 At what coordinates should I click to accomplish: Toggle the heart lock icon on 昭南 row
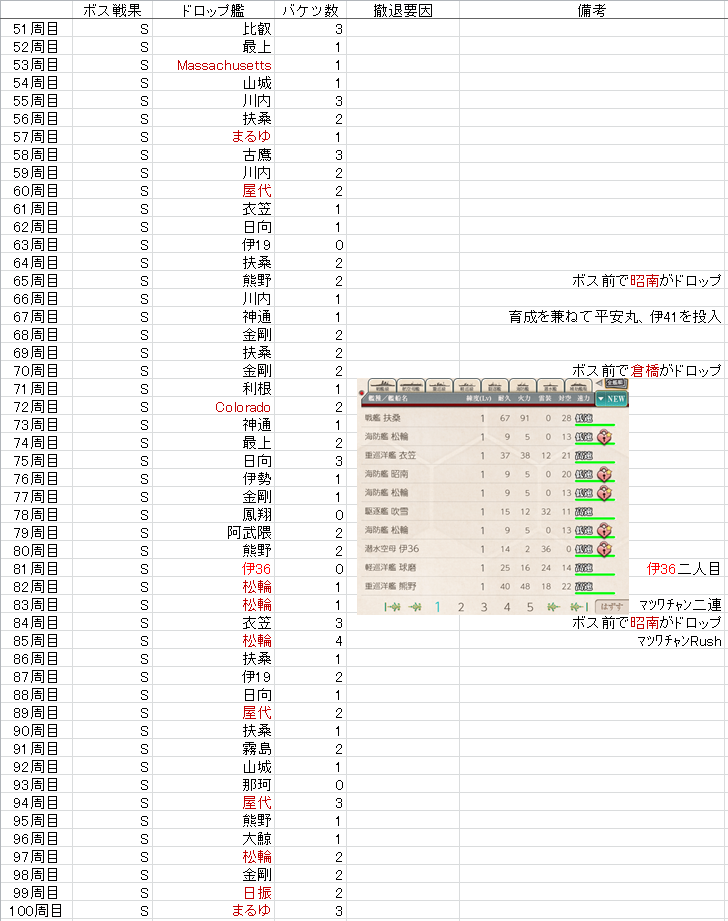pos(605,475)
